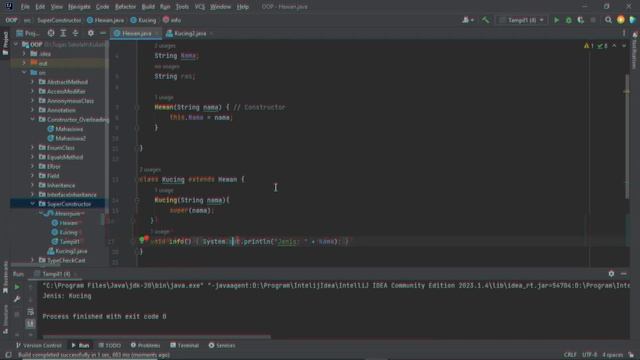Click the wrench icon in Run panel
The height and width of the screenshot is (360, 640).
point(17,299)
